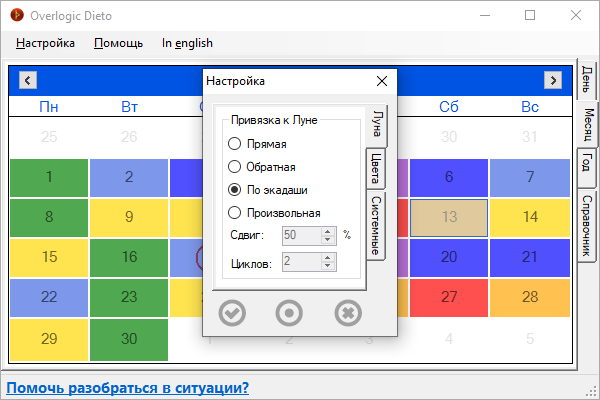Click the Overlogic Dieto app icon
This screenshot has height=400, width=600.
17,15
